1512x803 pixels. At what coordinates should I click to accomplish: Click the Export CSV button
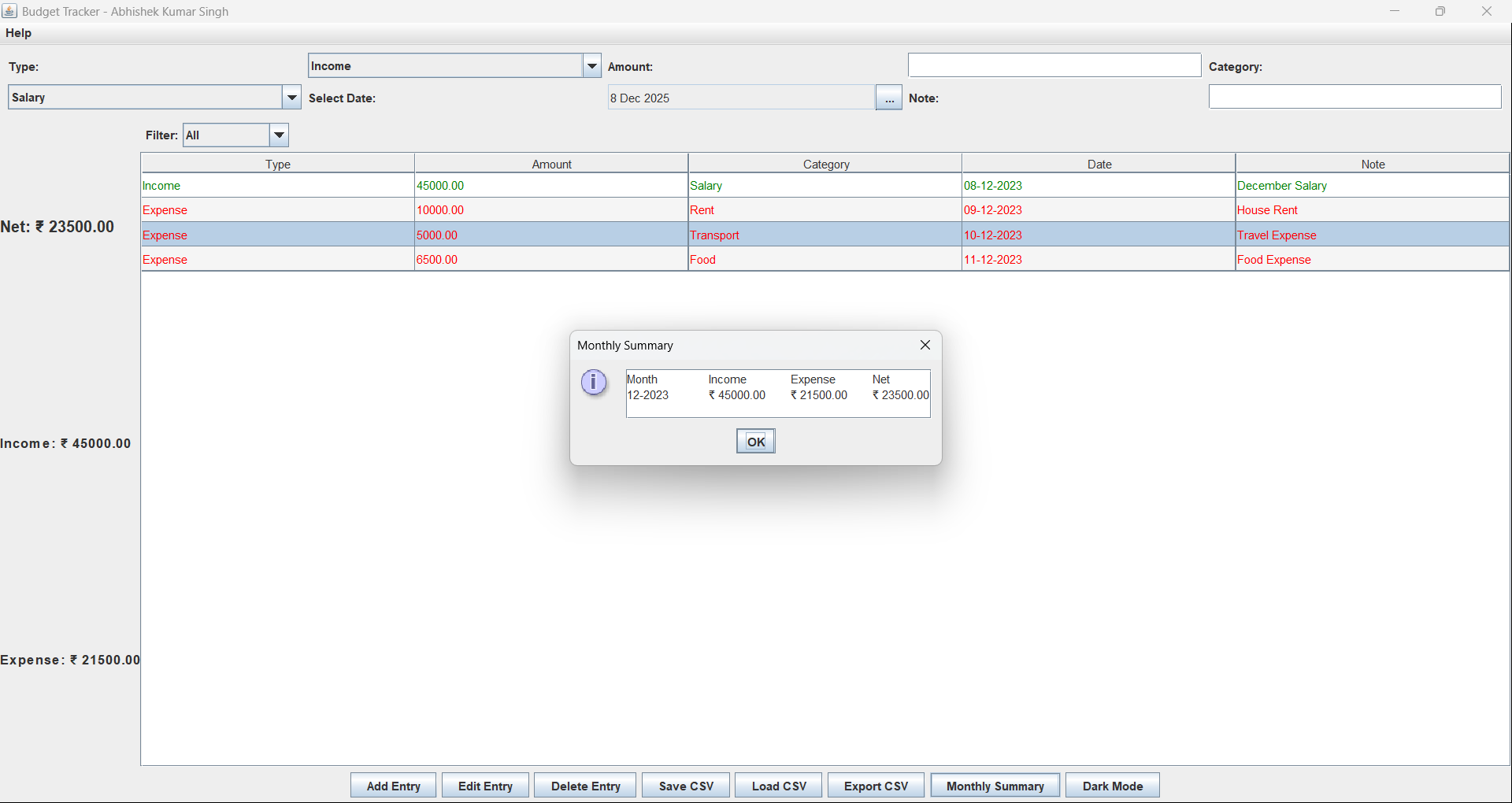click(876, 786)
